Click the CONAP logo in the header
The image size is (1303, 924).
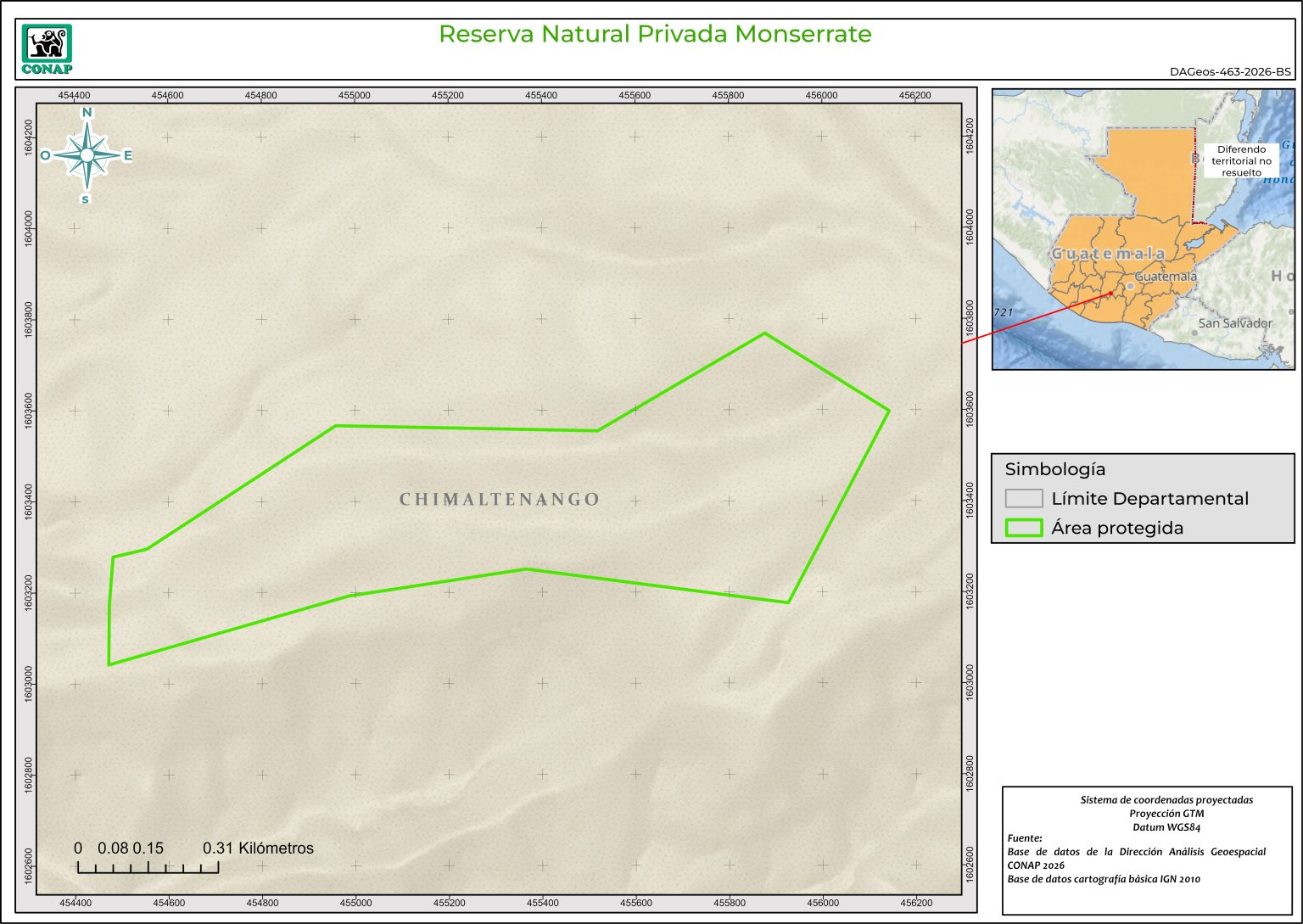[47, 49]
